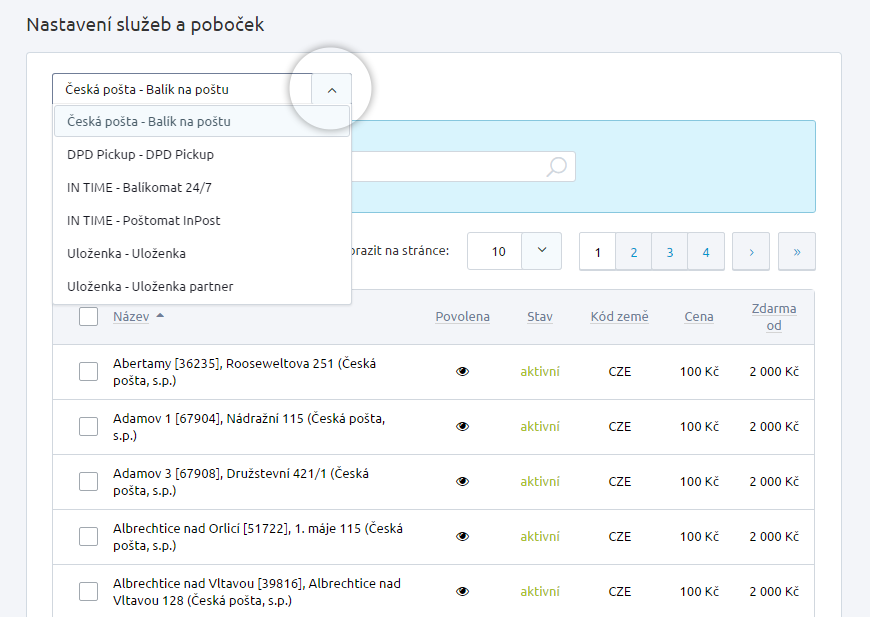Image resolution: width=870 pixels, height=617 pixels.
Task: Go to page 3
Action: 670,252
